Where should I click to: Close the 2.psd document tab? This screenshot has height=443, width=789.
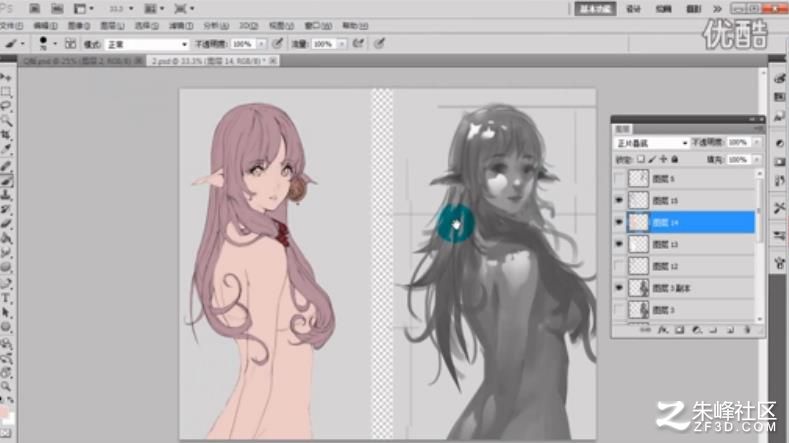tap(272, 61)
